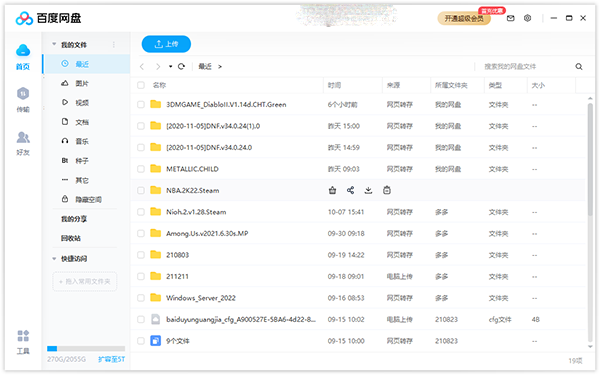
Task: Click the 上传 upload button
Action: coord(166,44)
